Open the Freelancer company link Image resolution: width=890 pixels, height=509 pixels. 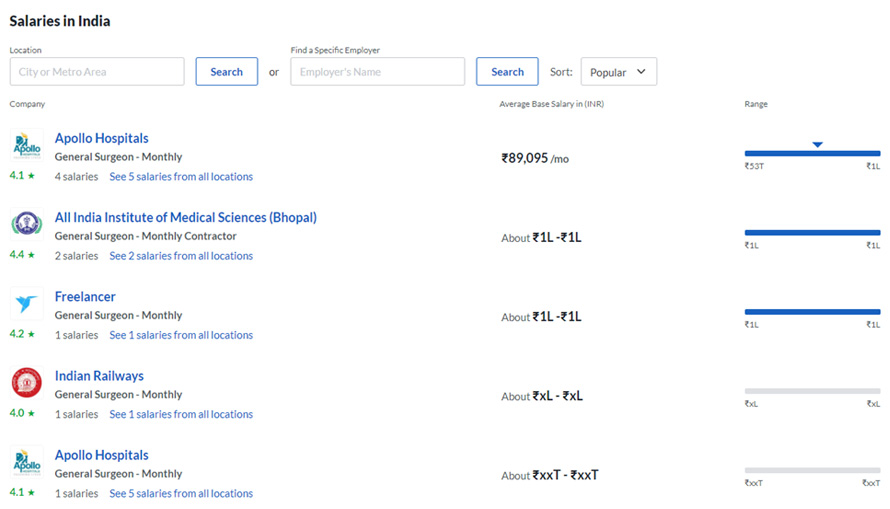(85, 296)
